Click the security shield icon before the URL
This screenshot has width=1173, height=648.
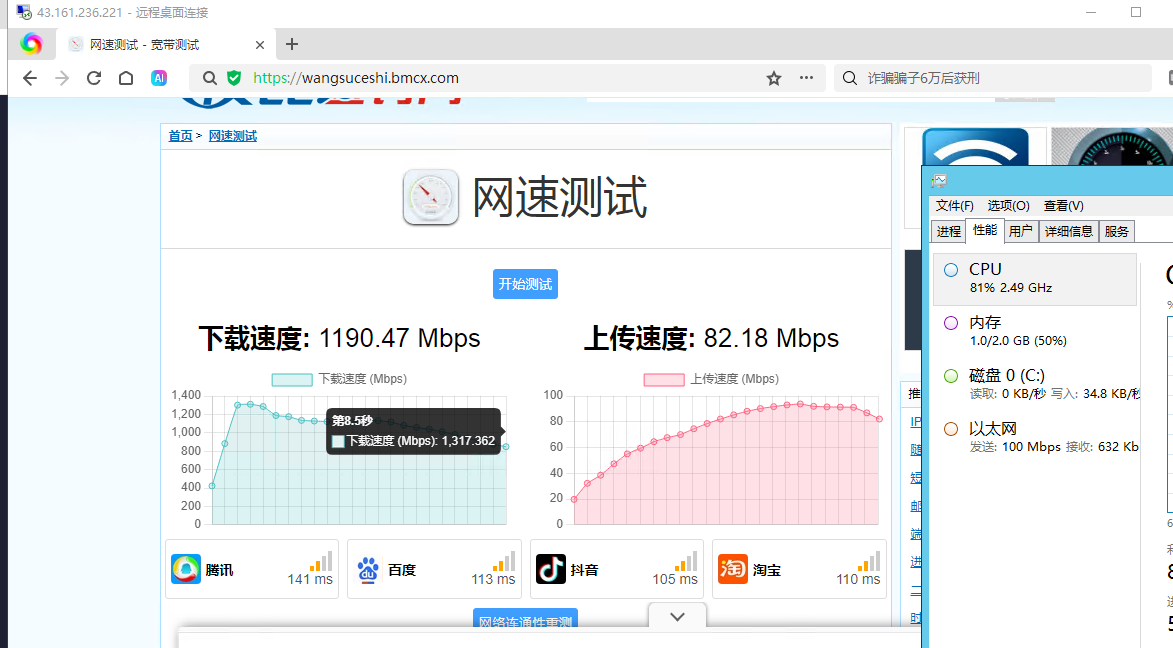234,78
